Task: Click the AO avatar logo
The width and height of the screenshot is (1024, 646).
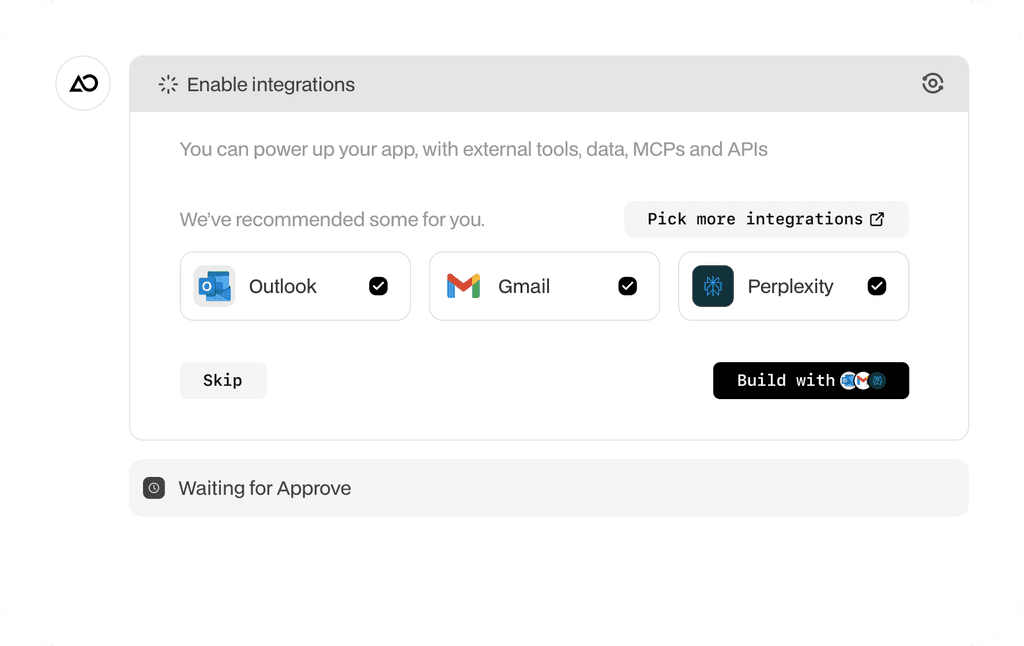Action: (83, 83)
